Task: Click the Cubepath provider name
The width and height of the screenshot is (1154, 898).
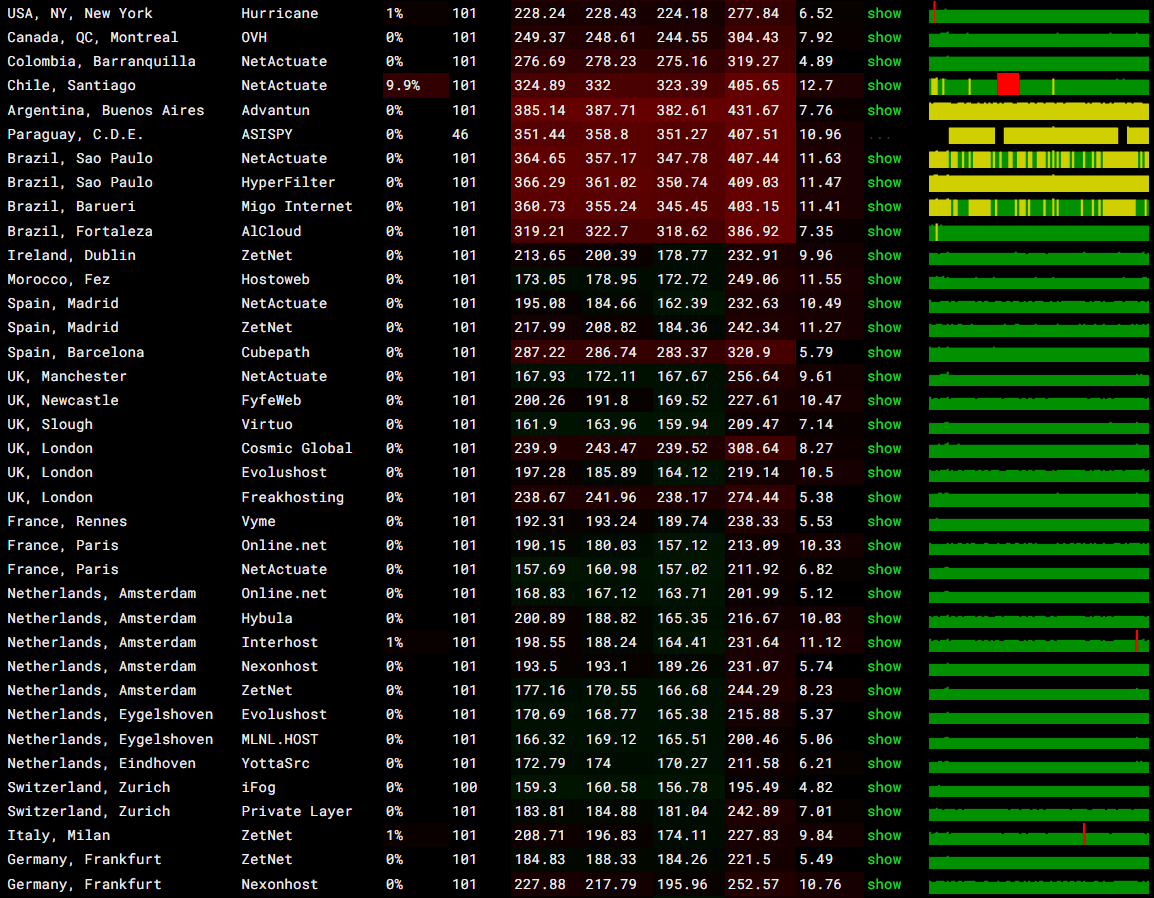Action: pos(275,353)
